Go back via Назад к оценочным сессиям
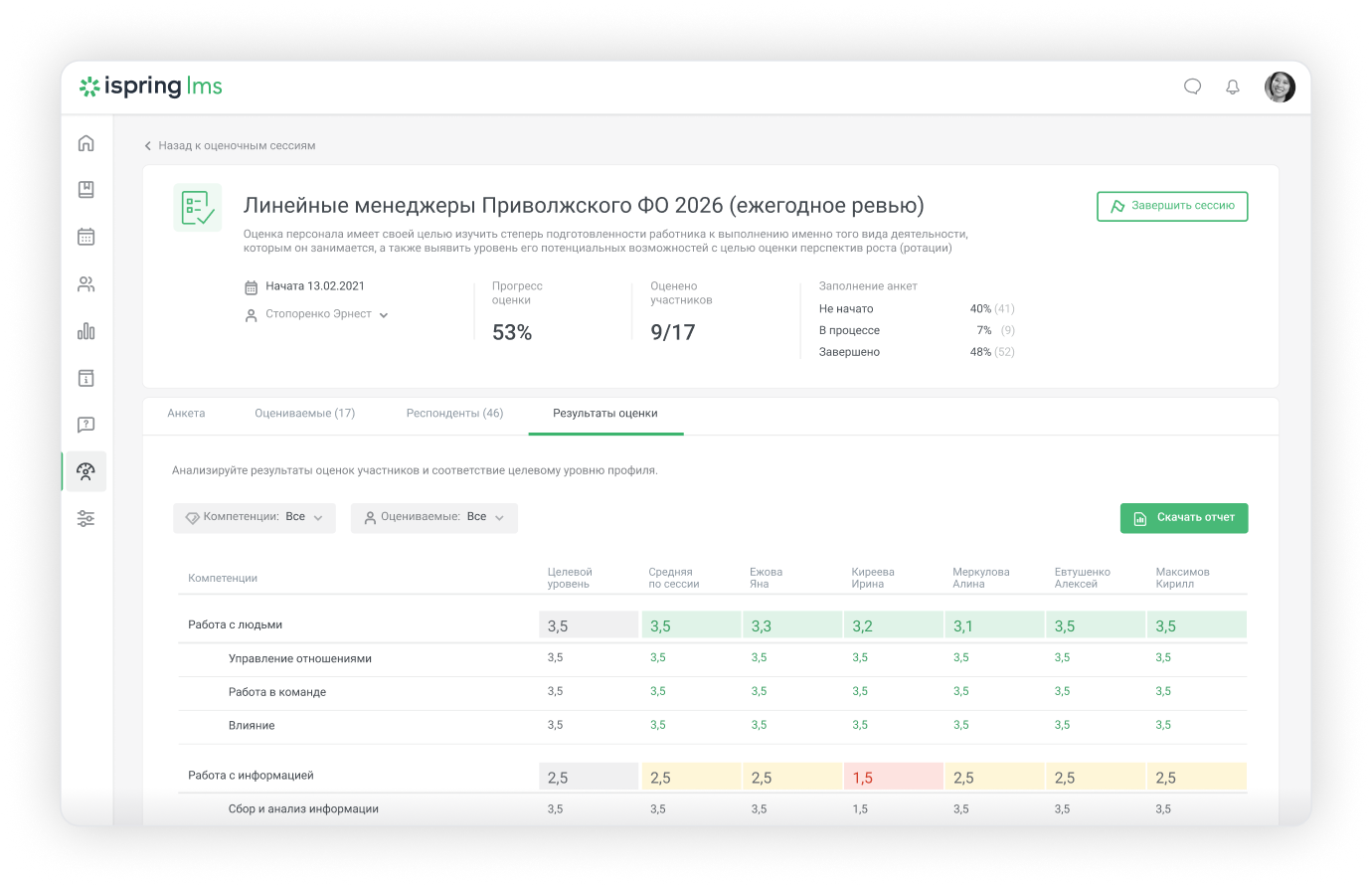The width and height of the screenshot is (1372, 887). [230, 146]
